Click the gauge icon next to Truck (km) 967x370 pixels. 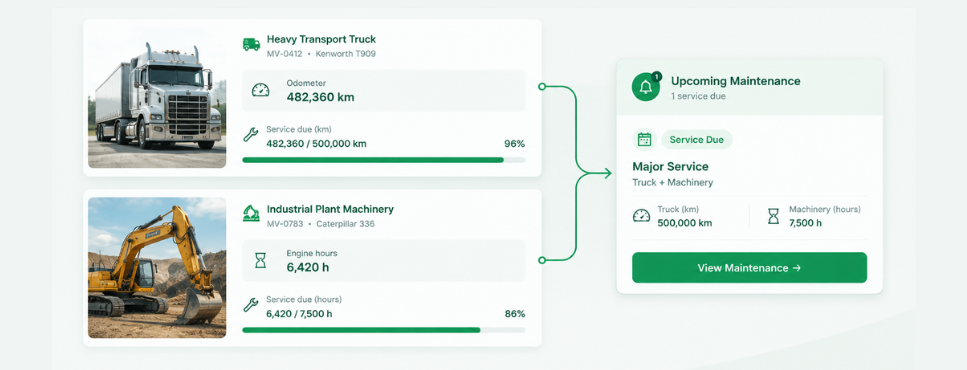[641, 216]
